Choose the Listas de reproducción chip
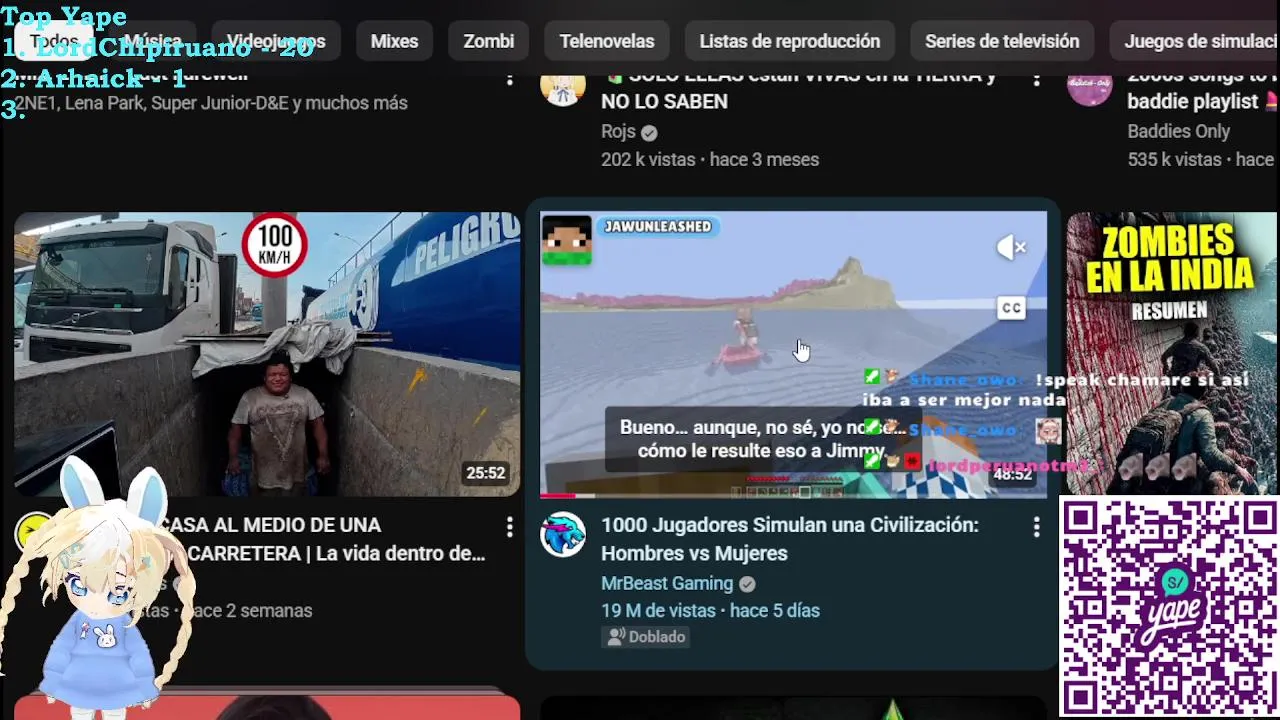The width and height of the screenshot is (1280, 720). pos(789,41)
